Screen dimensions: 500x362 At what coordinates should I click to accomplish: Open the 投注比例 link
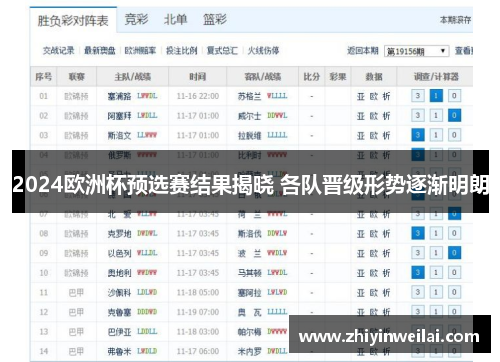point(181,51)
